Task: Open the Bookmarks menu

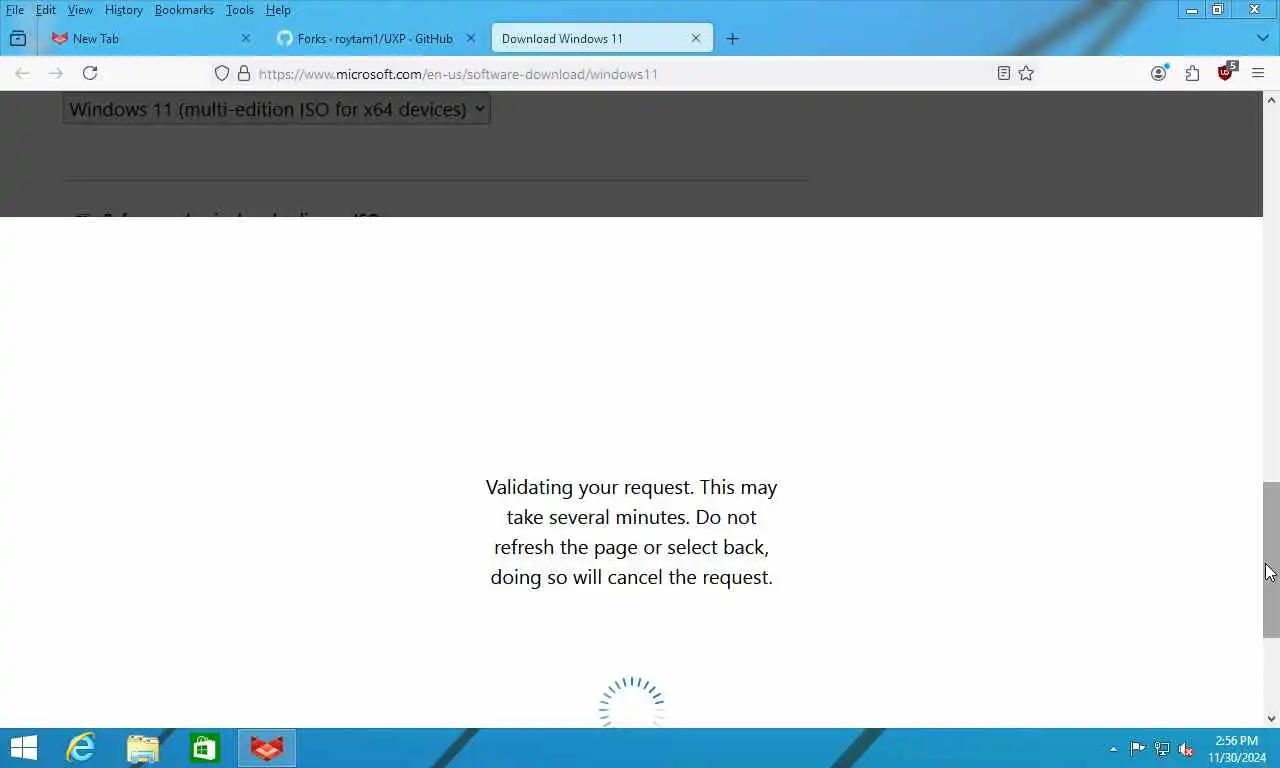Action: click(x=184, y=10)
